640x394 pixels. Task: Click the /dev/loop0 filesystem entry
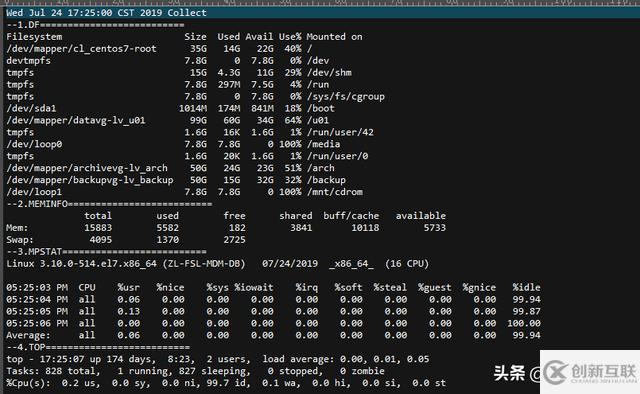[x=34, y=144]
